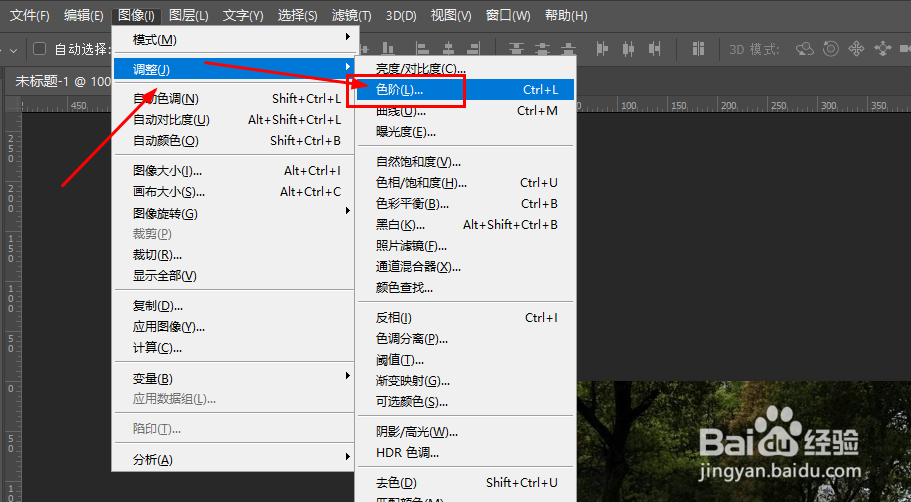Choose 色阶(L)... from the adjustments submenu

pyautogui.click(x=465, y=90)
